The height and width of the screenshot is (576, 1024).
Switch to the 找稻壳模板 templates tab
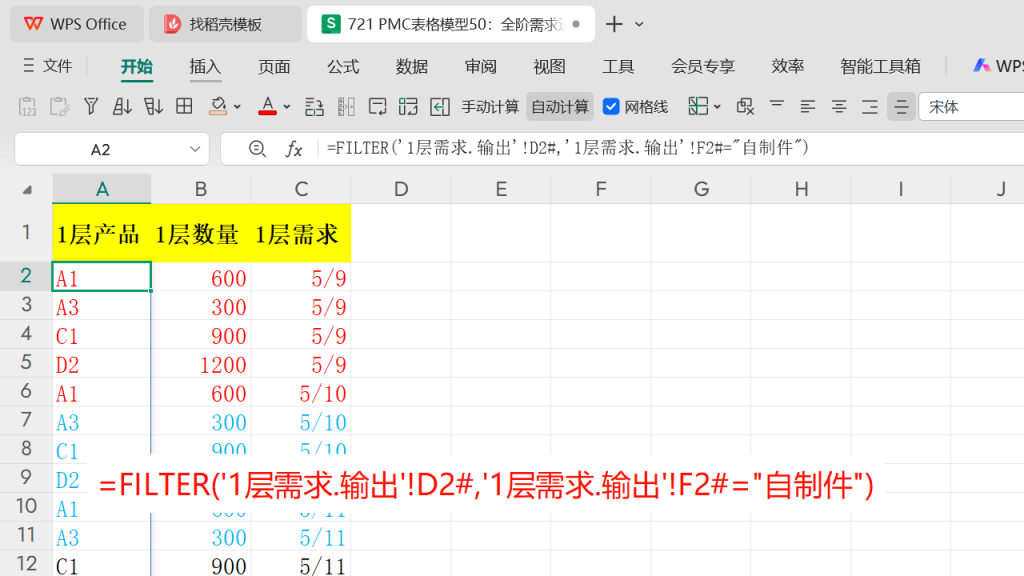click(x=225, y=24)
